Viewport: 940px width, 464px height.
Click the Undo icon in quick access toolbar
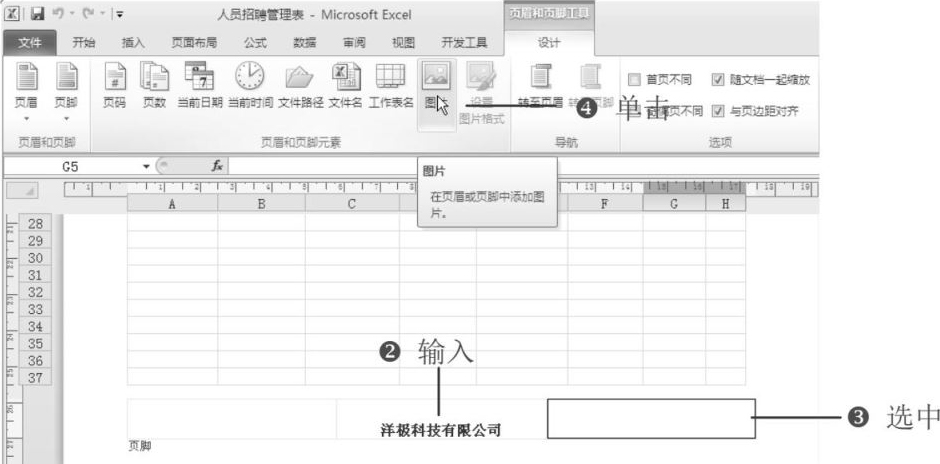click(59, 14)
